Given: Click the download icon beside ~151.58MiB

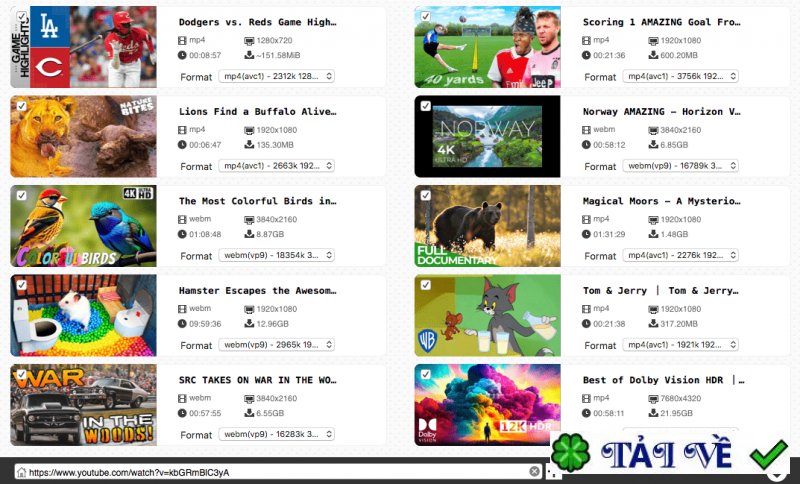Looking at the screenshot, I should click(x=249, y=55).
